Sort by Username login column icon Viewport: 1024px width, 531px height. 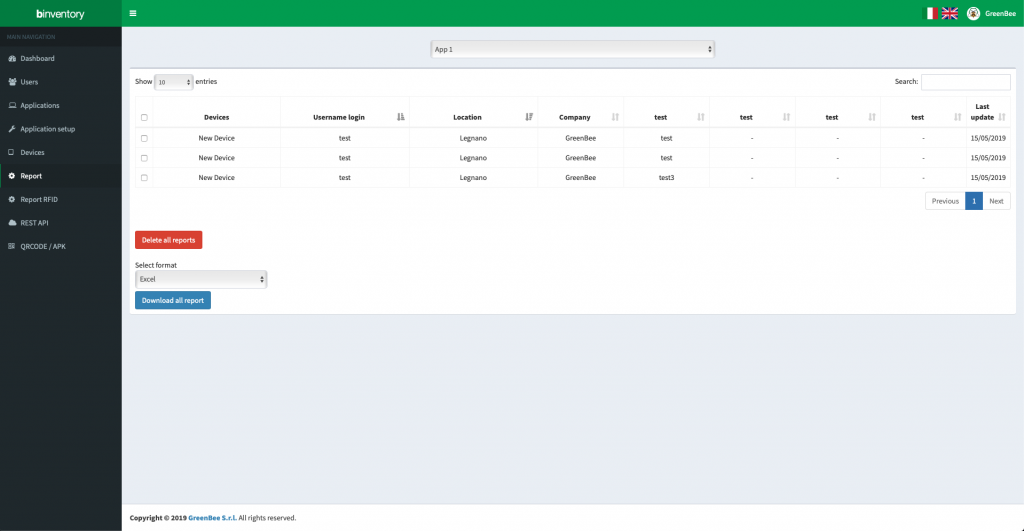(400, 117)
